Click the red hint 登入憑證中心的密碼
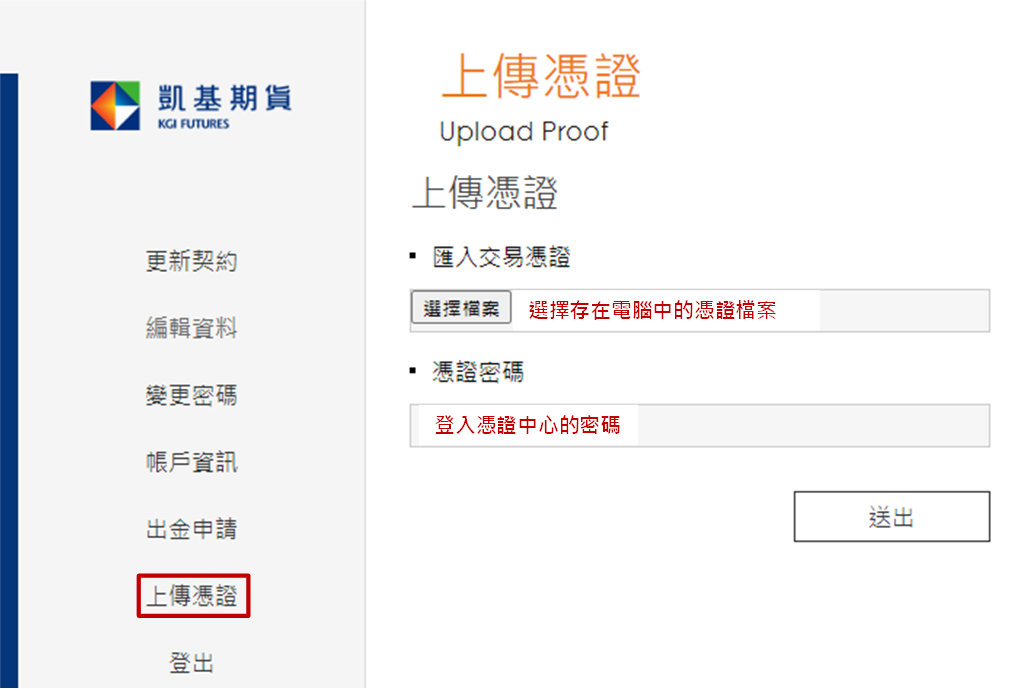This screenshot has width=1027, height=689. [x=527, y=426]
